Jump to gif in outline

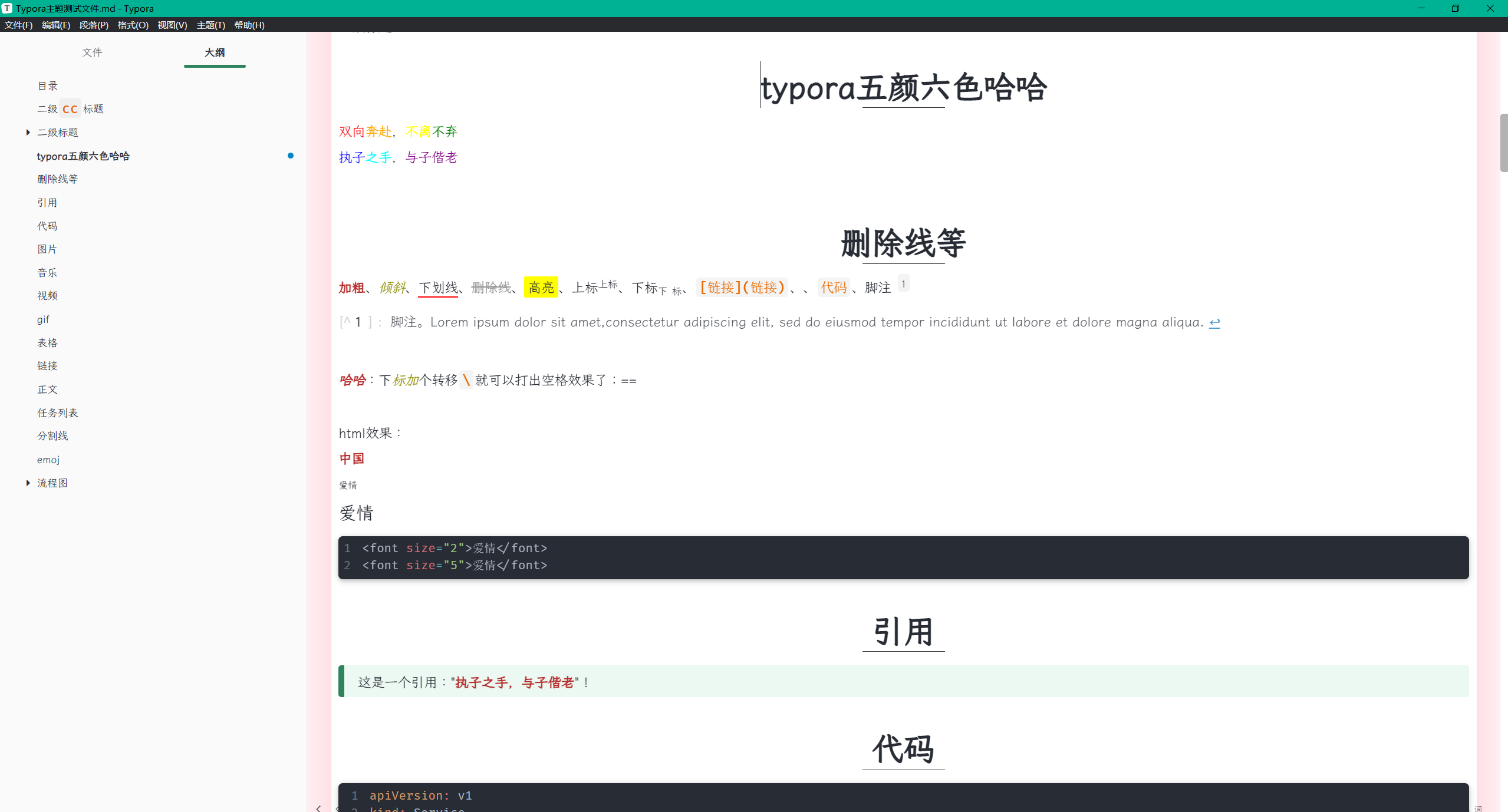[44, 319]
